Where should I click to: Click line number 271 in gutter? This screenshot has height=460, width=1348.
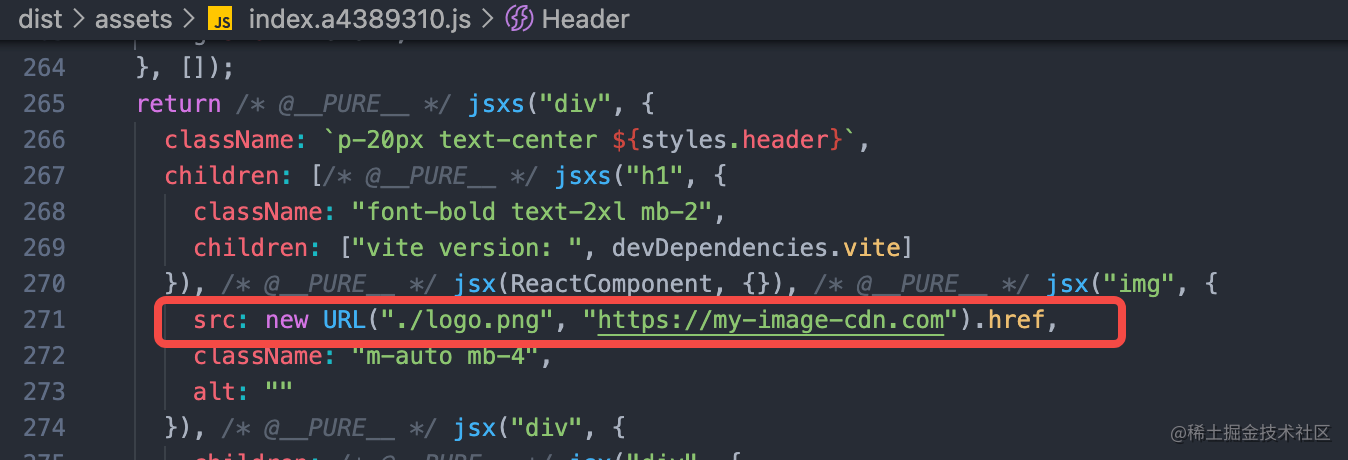coord(43,320)
